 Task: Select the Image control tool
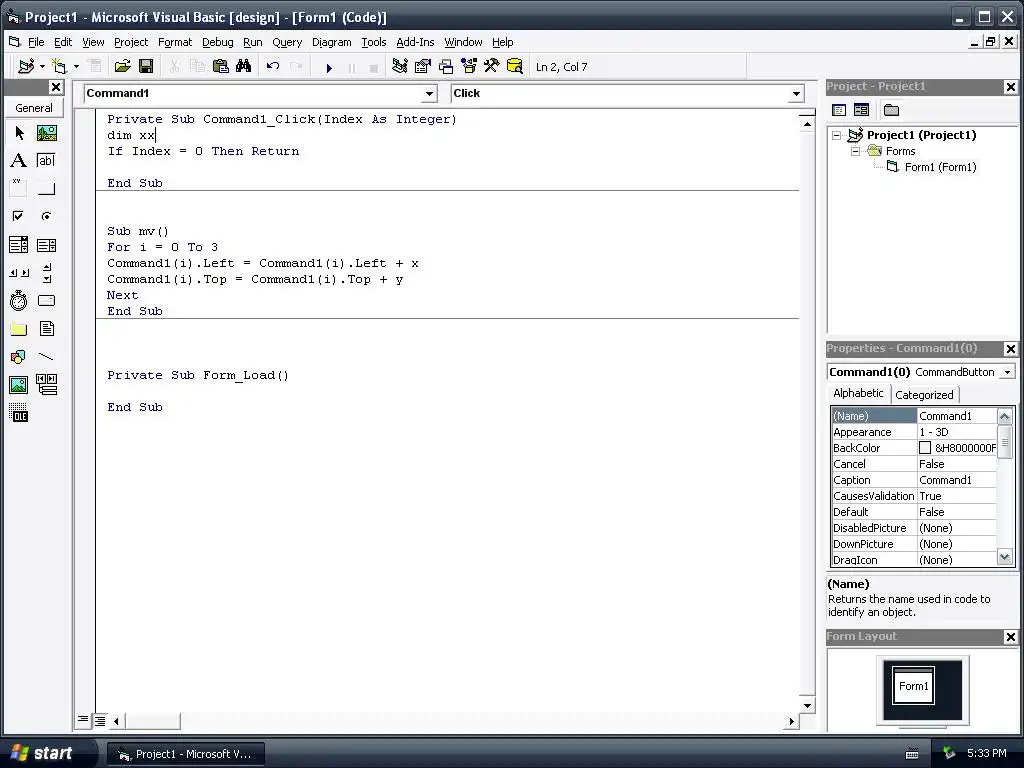tap(19, 385)
